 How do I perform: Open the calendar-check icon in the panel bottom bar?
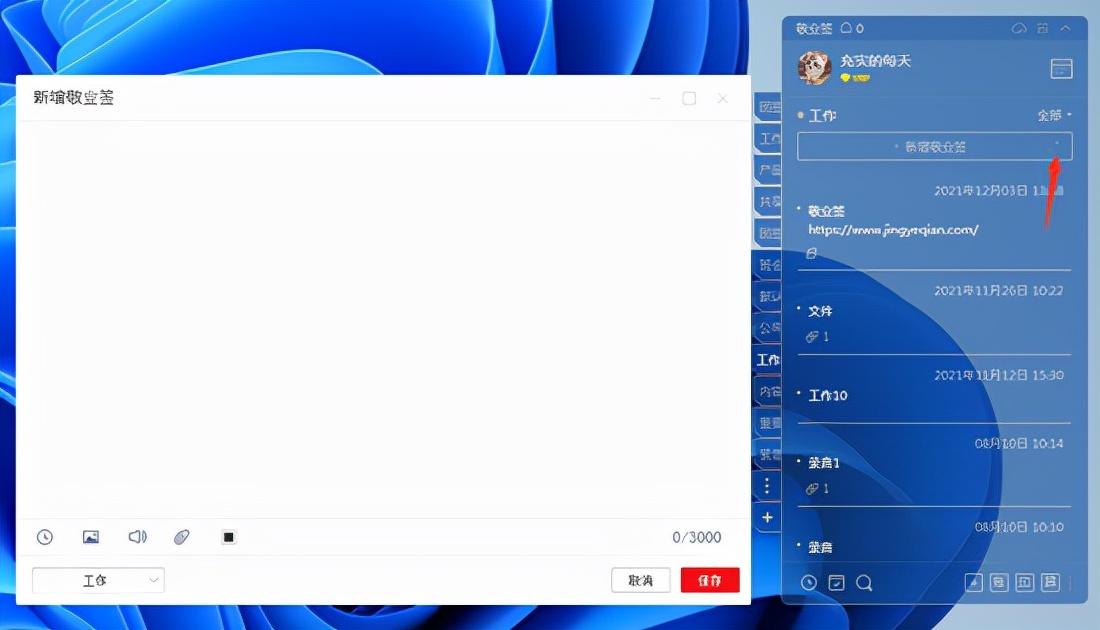click(836, 583)
